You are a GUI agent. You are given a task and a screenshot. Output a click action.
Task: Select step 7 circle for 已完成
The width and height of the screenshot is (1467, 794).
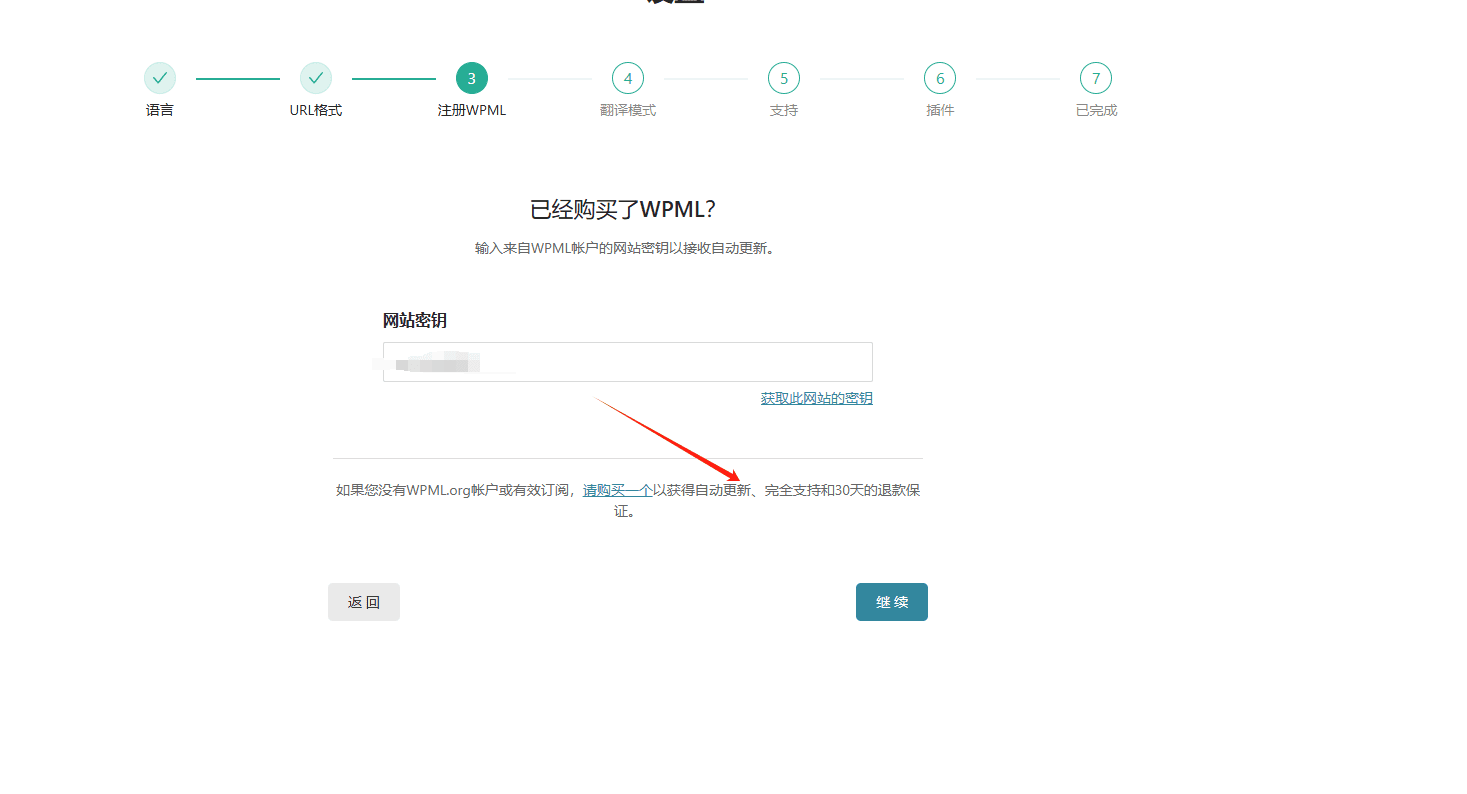(1096, 78)
